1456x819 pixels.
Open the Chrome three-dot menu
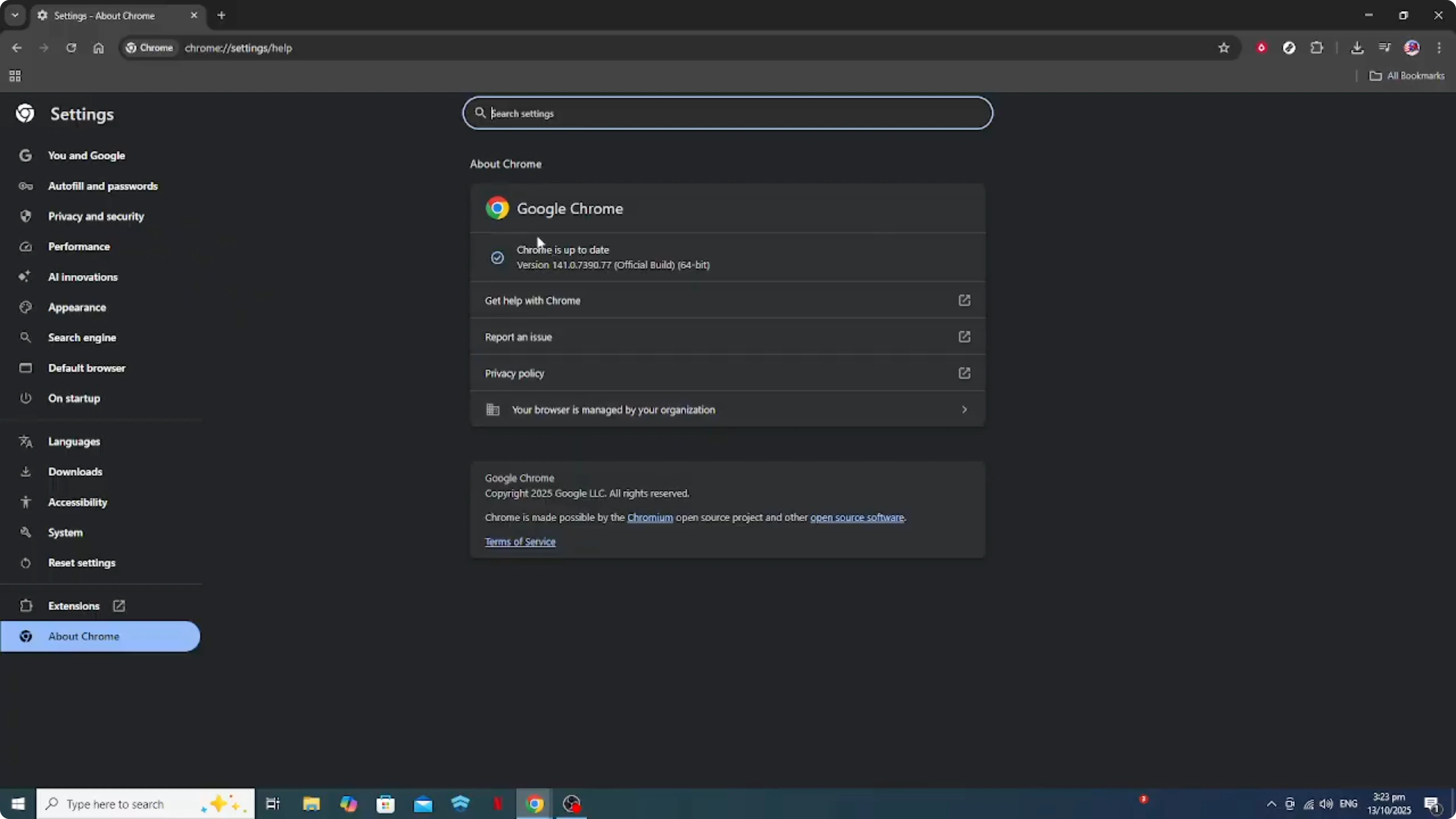click(1439, 48)
